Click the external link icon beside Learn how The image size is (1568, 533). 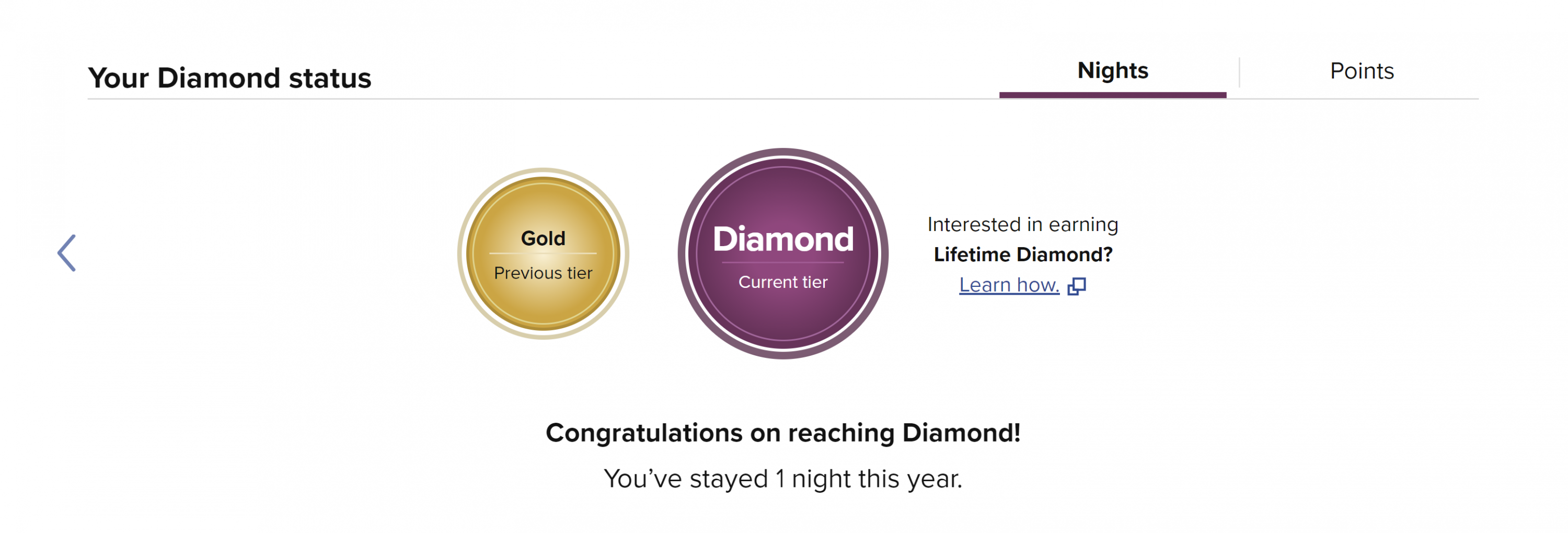coord(1077,286)
